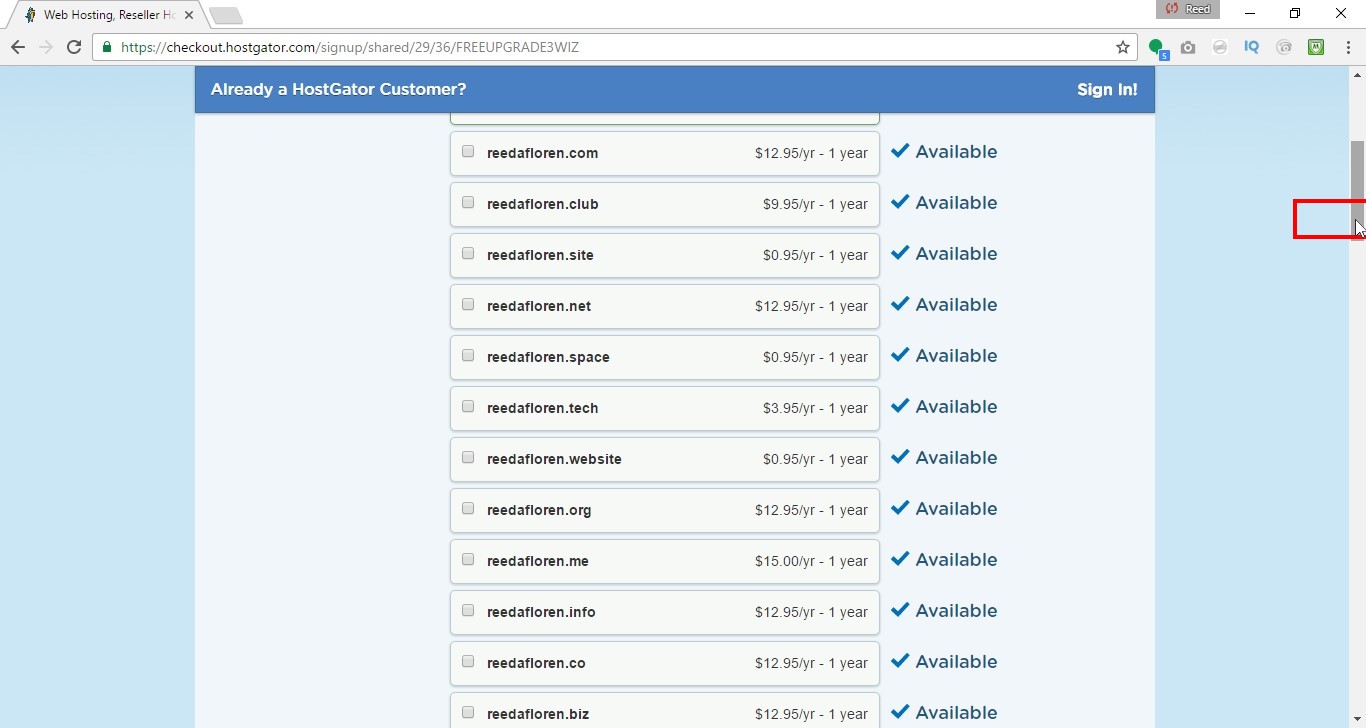This screenshot has height=728, width=1366.
Task: Click the green padlock security icon
Action: point(107,47)
